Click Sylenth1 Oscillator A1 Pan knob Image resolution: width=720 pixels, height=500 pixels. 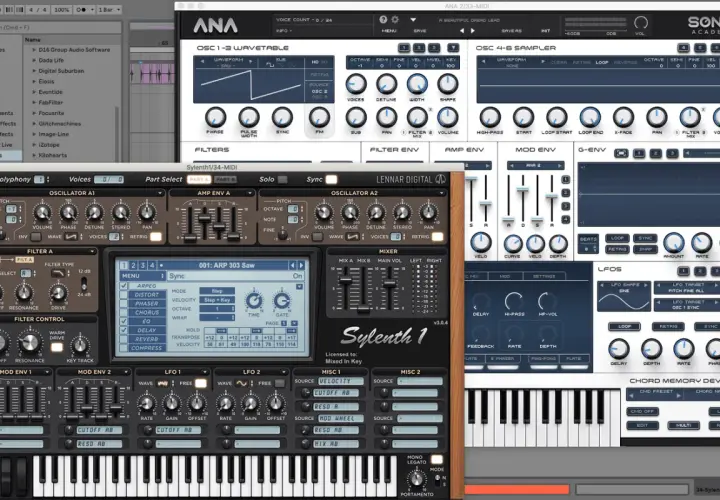tap(147, 213)
